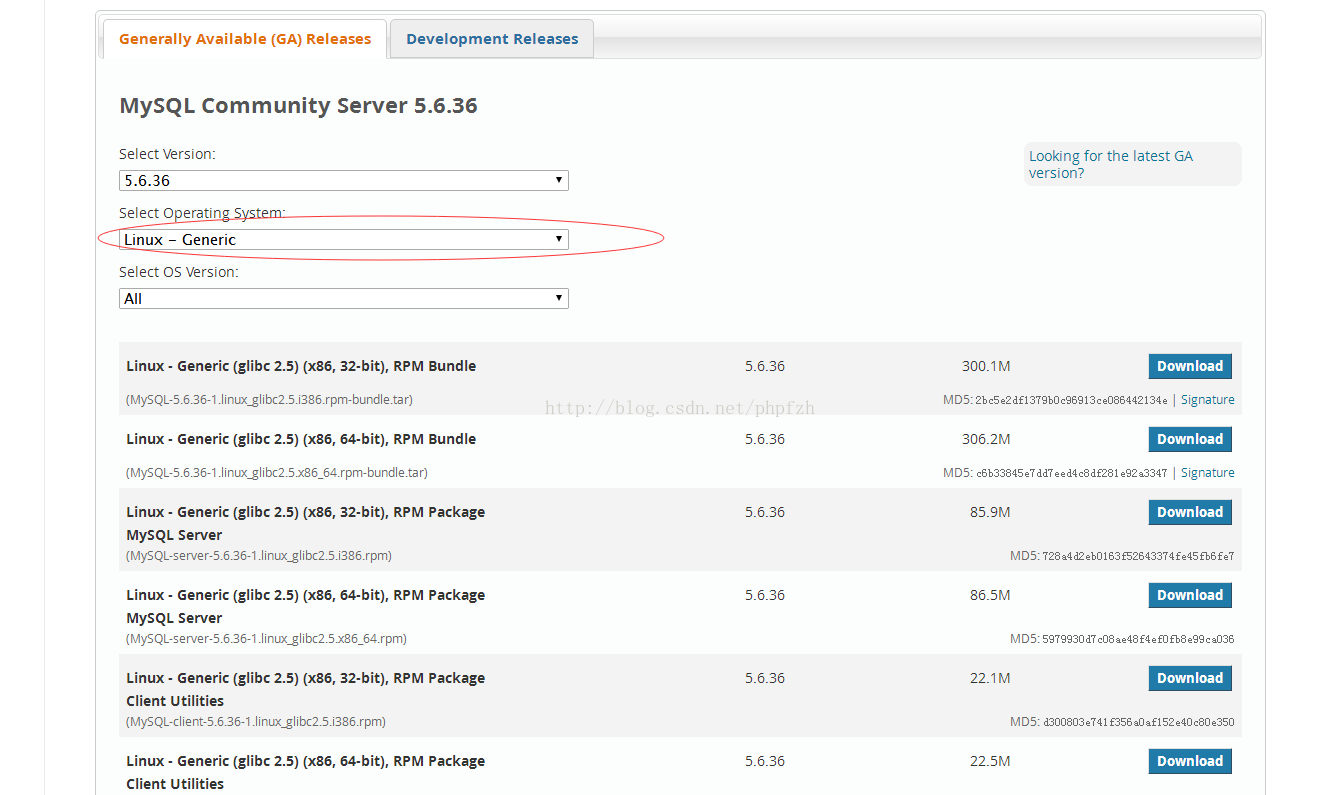
Task: Switch to Generally Available (GA) Releases tab
Action: [245, 39]
